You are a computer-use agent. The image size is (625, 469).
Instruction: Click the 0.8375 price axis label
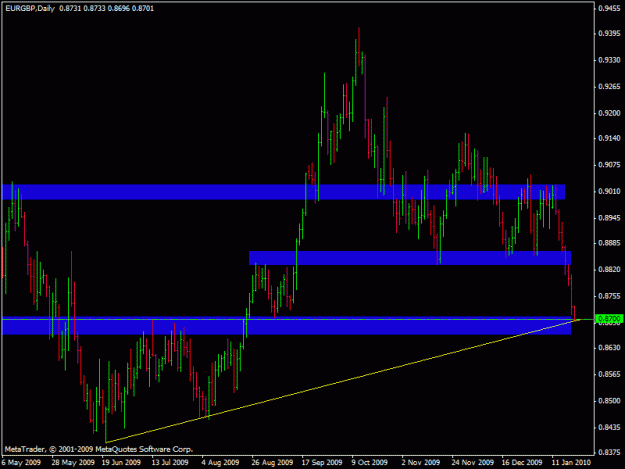(x=609, y=453)
